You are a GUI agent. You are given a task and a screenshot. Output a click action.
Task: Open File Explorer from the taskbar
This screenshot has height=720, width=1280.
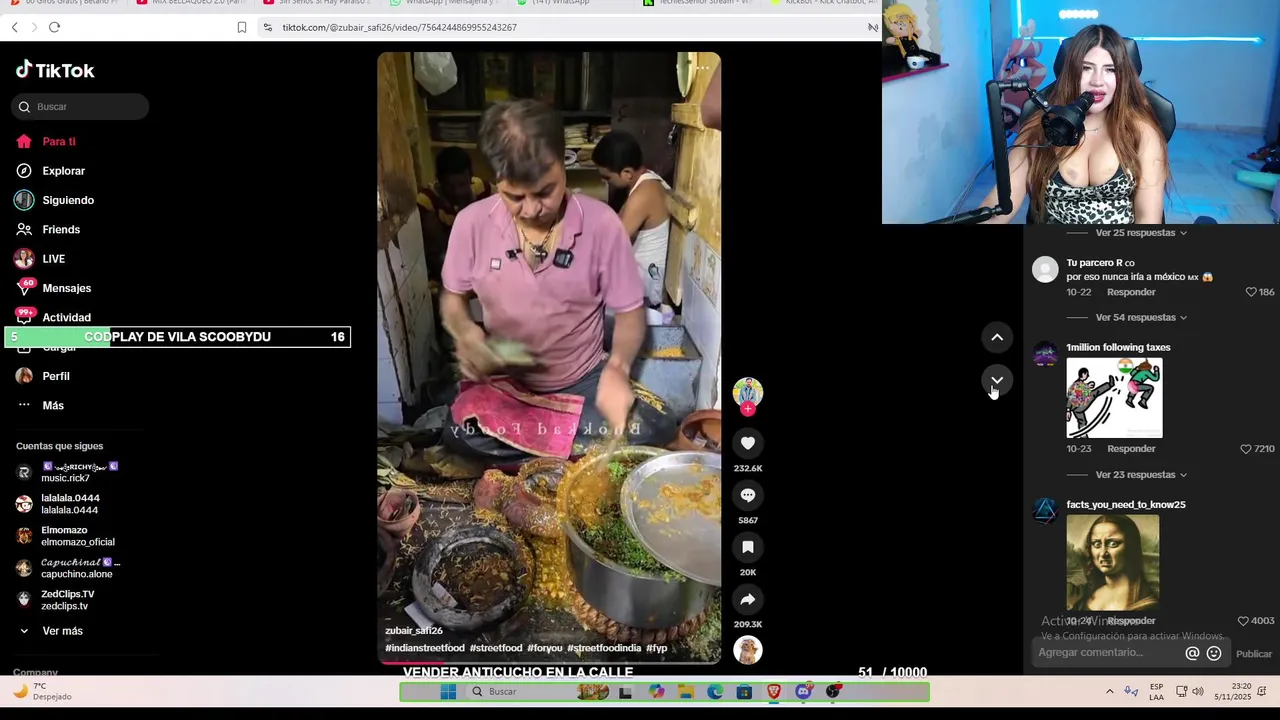pos(686,692)
